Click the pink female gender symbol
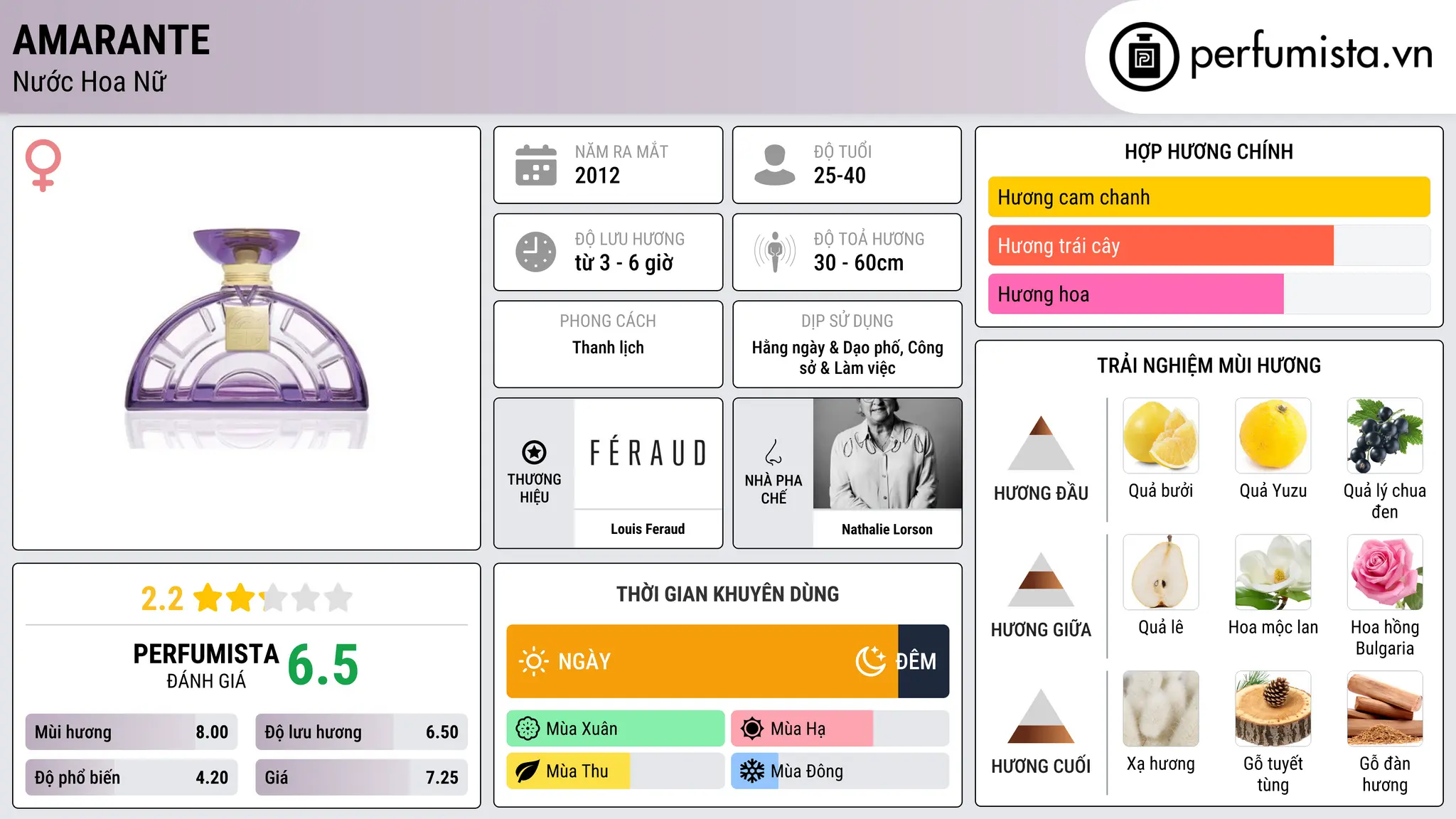This screenshot has height=819, width=1456. (x=43, y=166)
